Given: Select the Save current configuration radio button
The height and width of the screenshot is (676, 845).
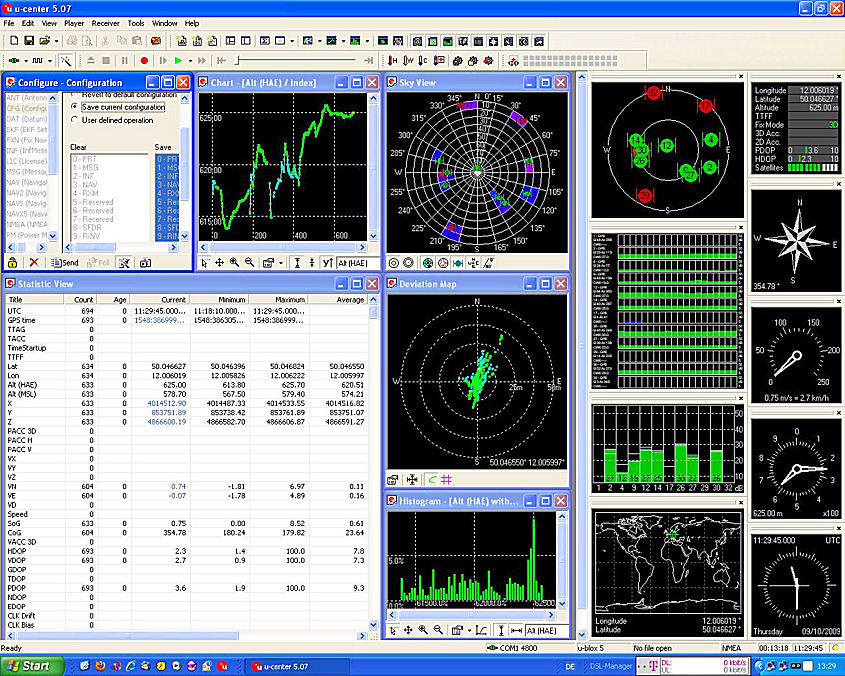Looking at the screenshot, I should click(74, 107).
